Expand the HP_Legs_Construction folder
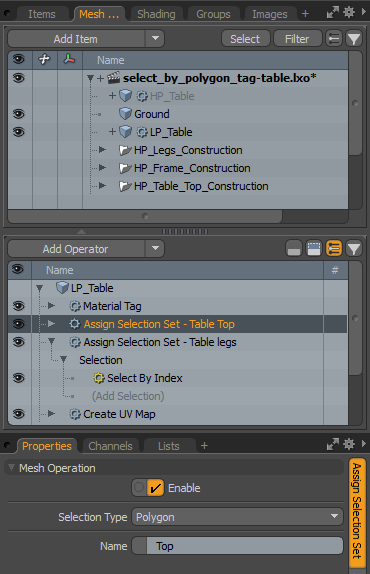 tap(102, 150)
